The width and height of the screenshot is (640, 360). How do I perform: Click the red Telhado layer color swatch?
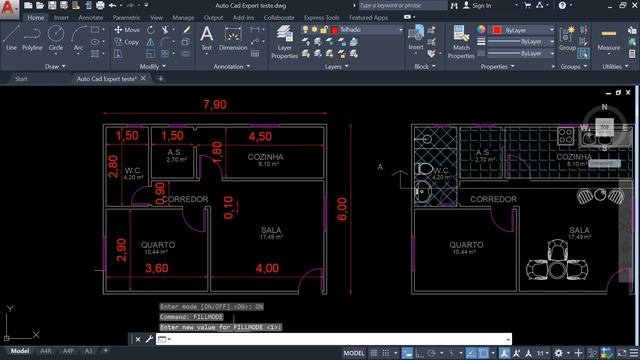tap(335, 30)
